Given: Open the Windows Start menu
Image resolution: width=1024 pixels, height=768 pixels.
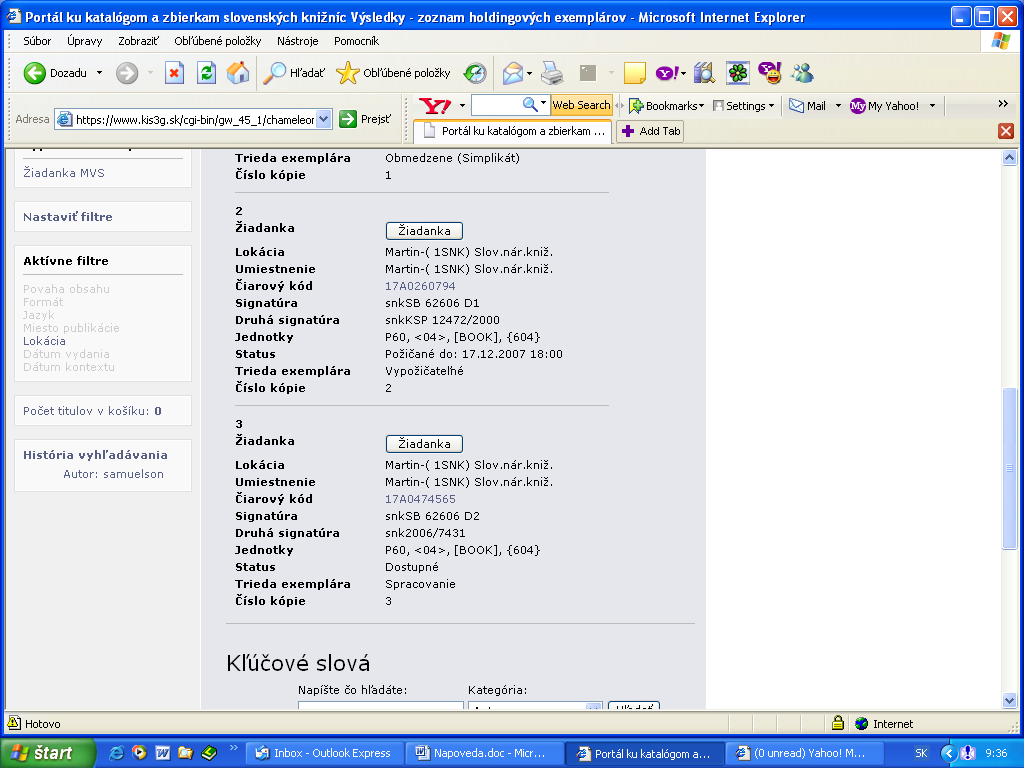Looking at the screenshot, I should [48, 753].
